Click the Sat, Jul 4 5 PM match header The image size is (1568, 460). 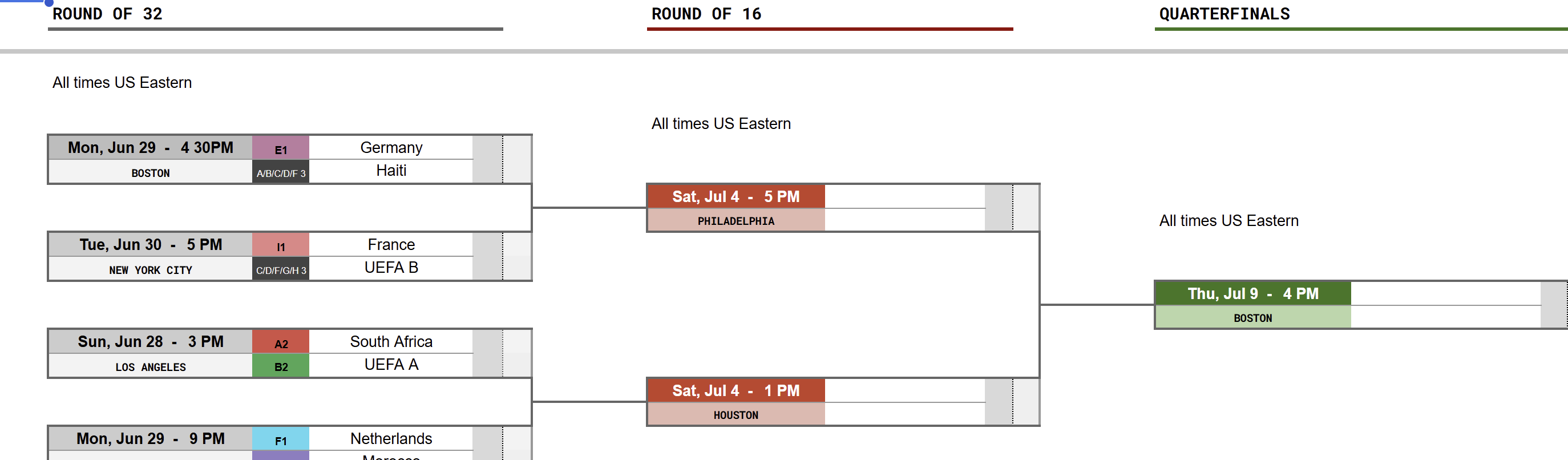[735, 196]
